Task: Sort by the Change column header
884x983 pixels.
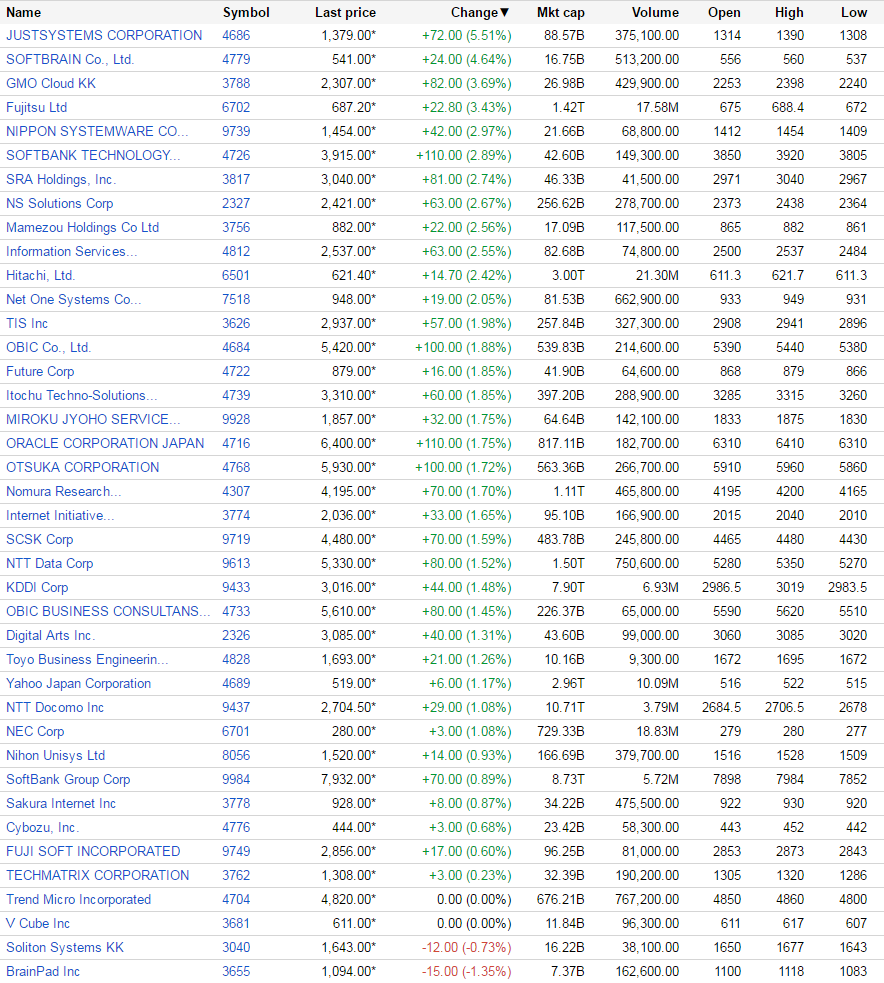Action: coord(480,13)
